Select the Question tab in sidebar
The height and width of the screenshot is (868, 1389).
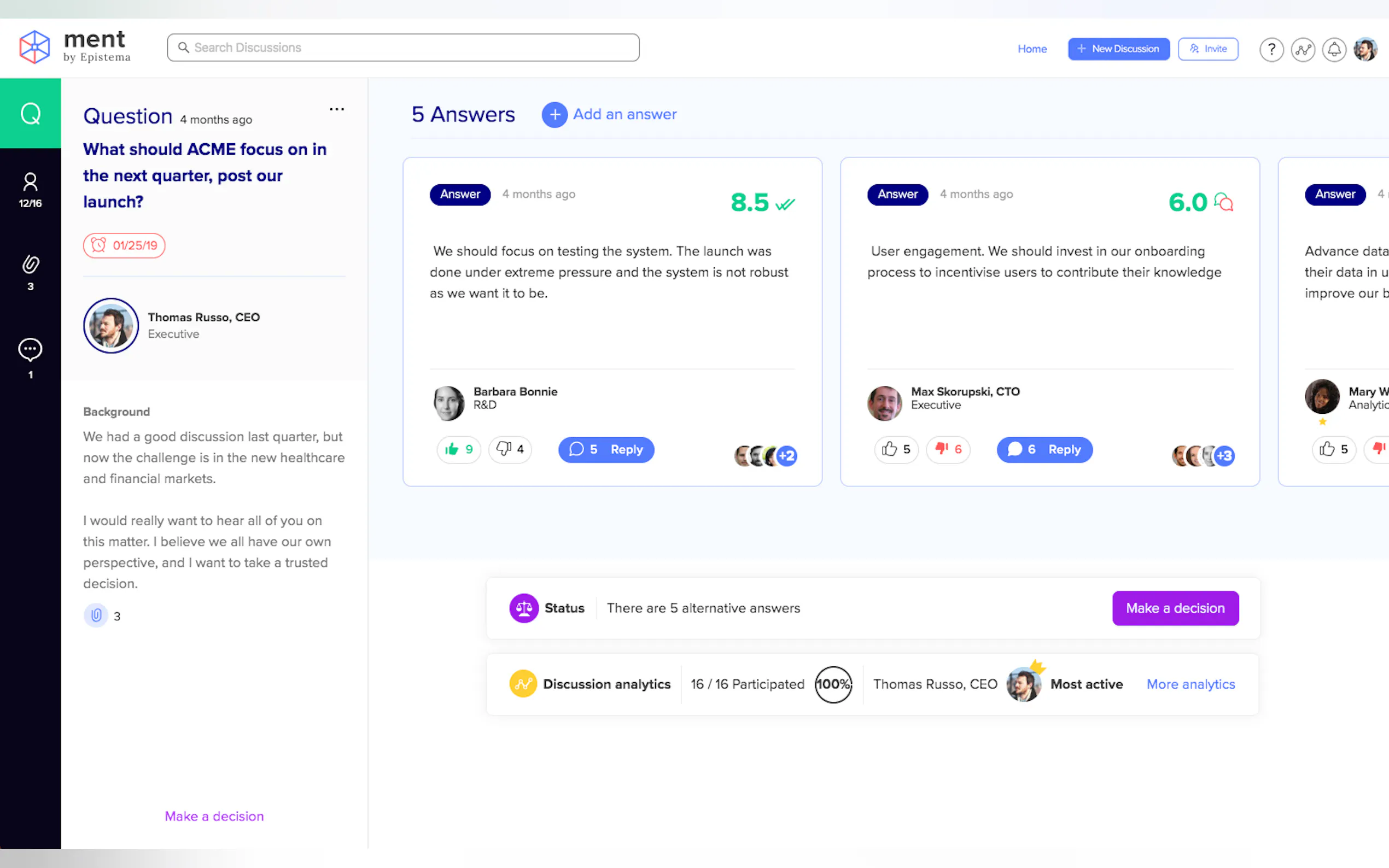[x=31, y=114]
